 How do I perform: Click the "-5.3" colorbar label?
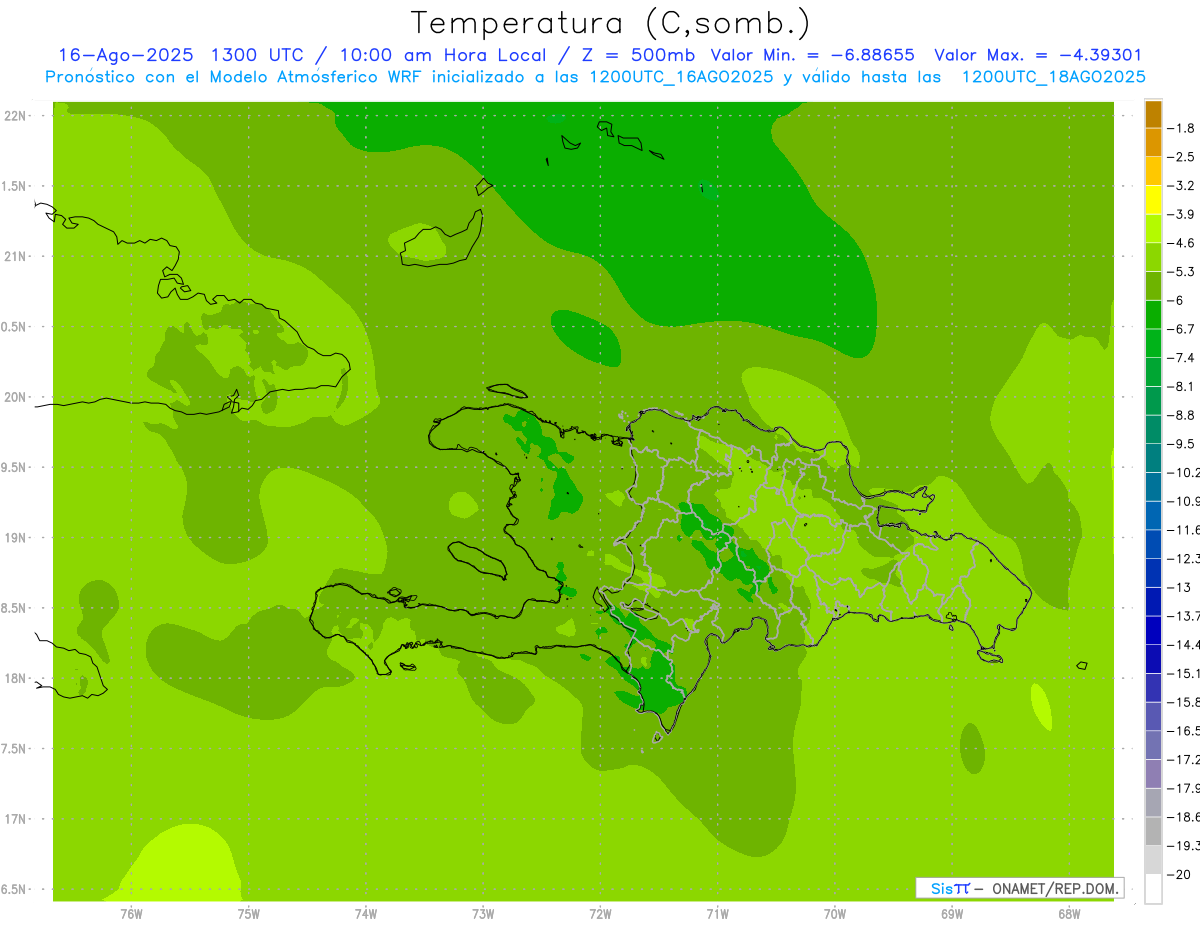1182,271
